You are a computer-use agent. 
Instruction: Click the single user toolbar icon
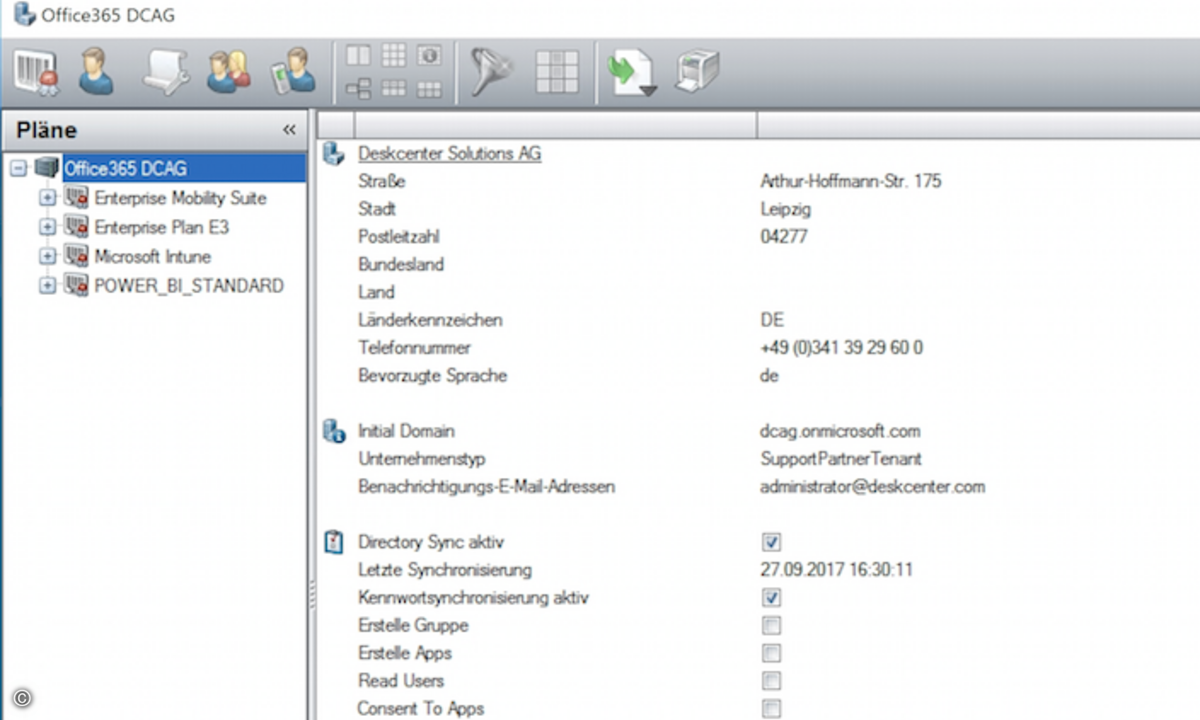[97, 72]
